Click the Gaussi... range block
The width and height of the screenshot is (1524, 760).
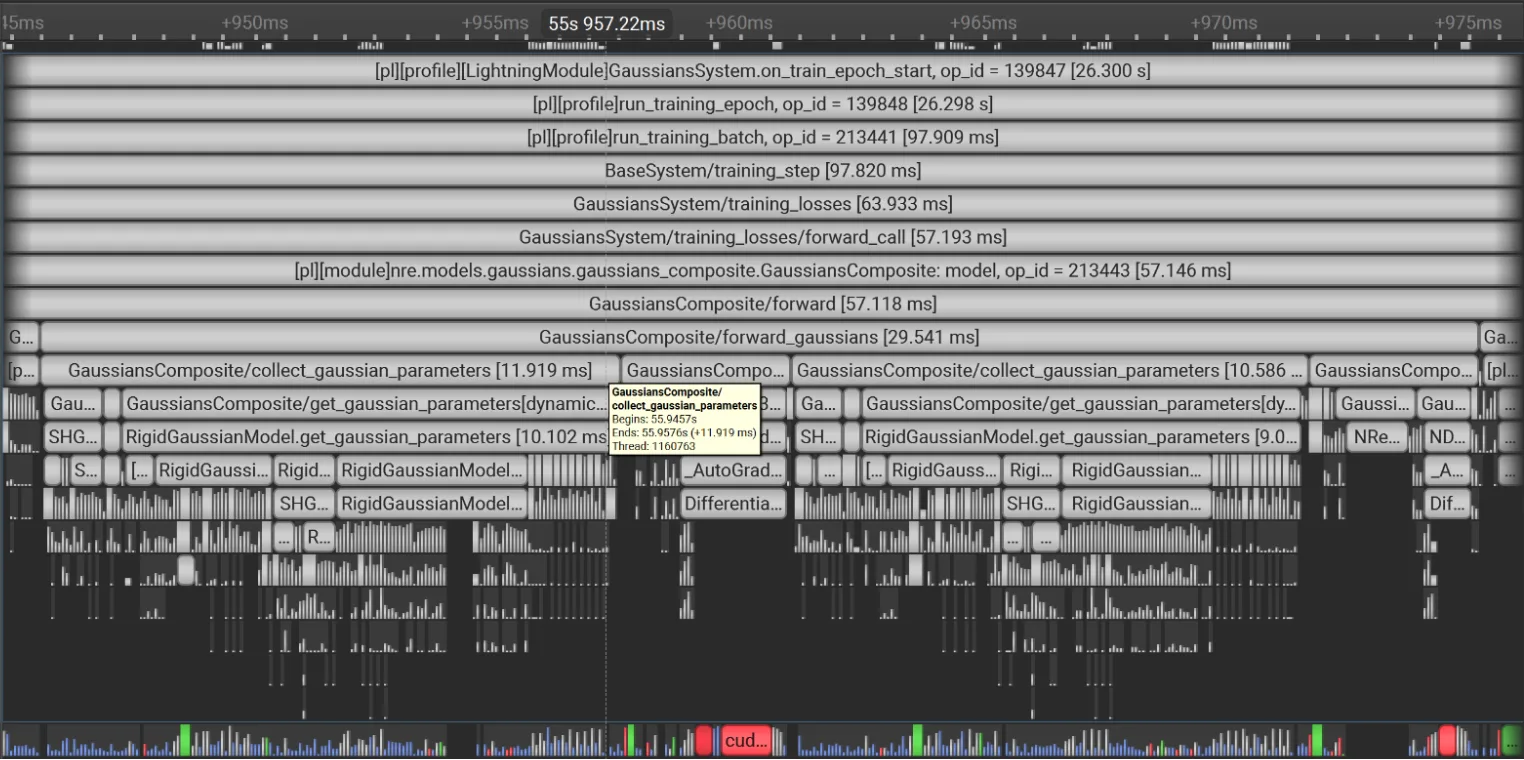(1376, 404)
